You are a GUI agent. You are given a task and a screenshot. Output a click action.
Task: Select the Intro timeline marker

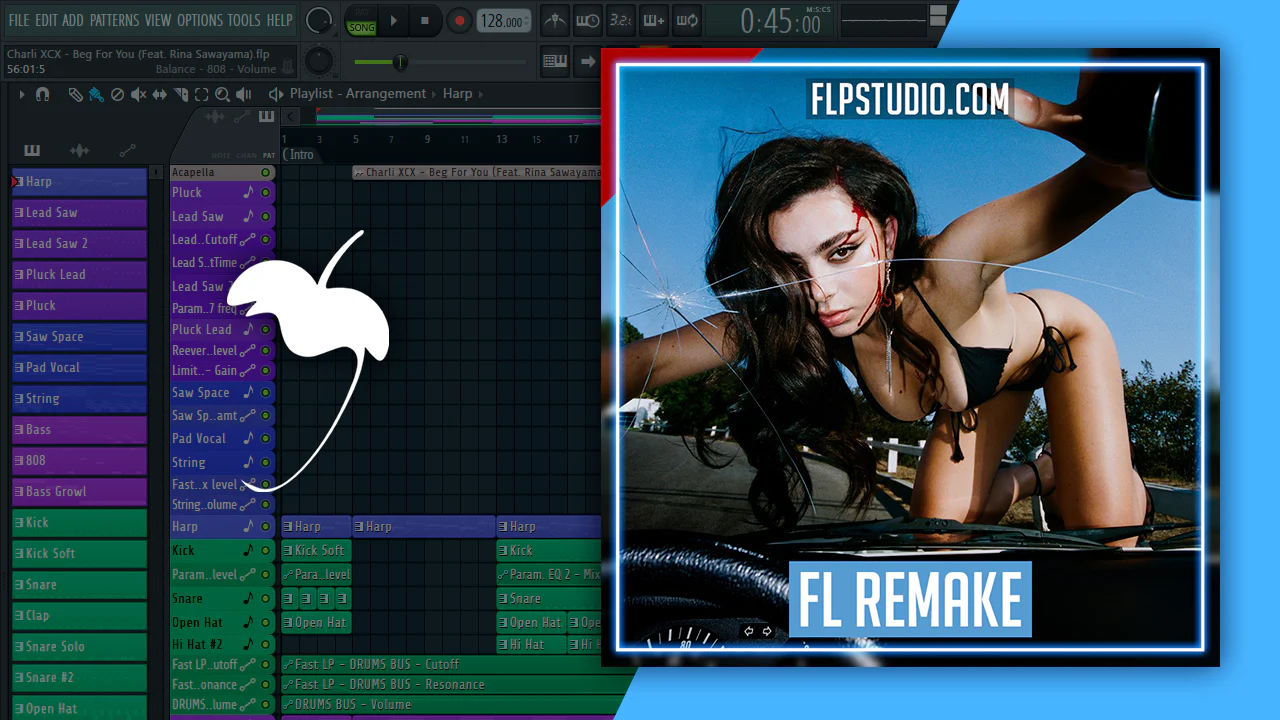[x=299, y=155]
